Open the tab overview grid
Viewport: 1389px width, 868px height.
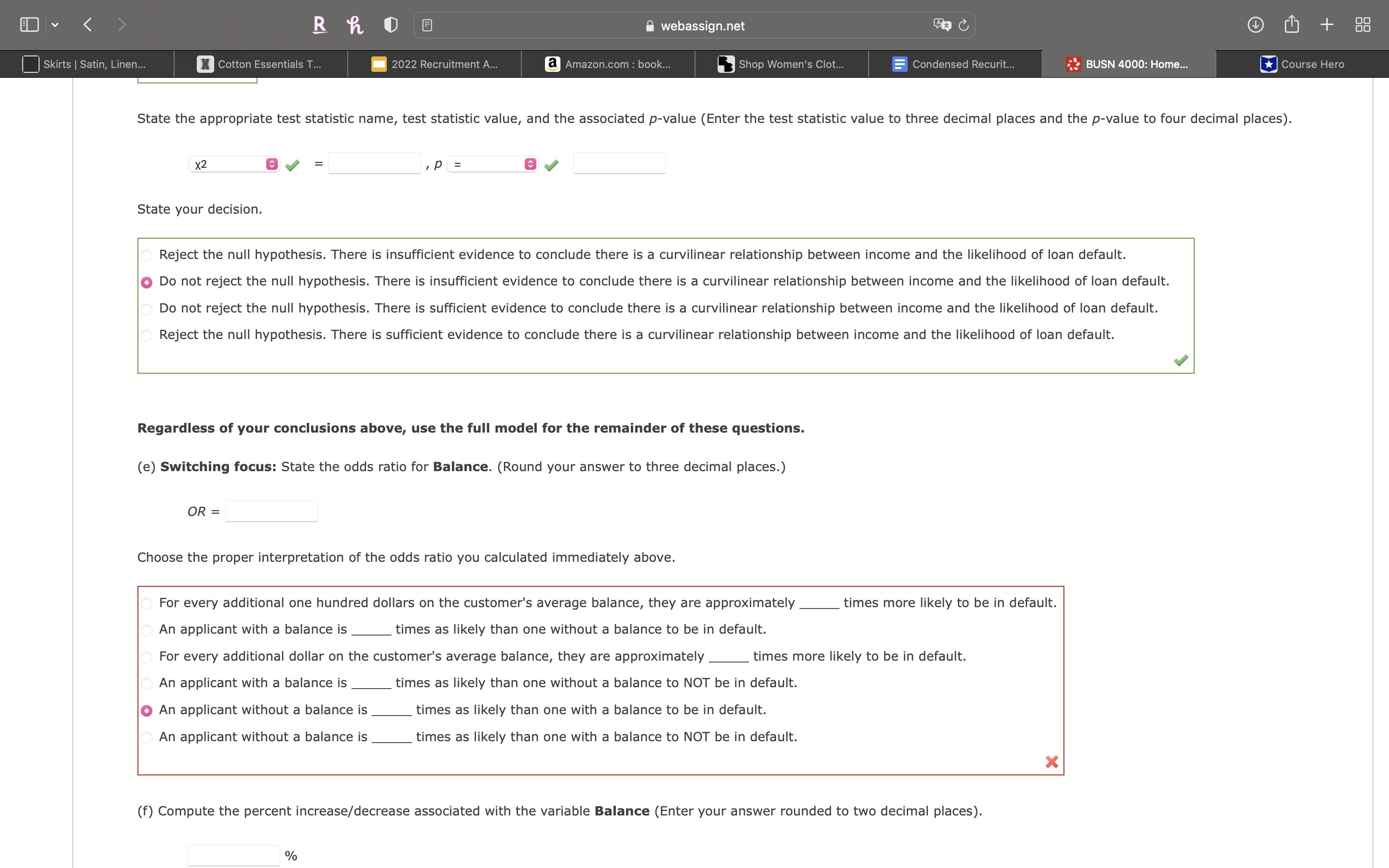1362,24
